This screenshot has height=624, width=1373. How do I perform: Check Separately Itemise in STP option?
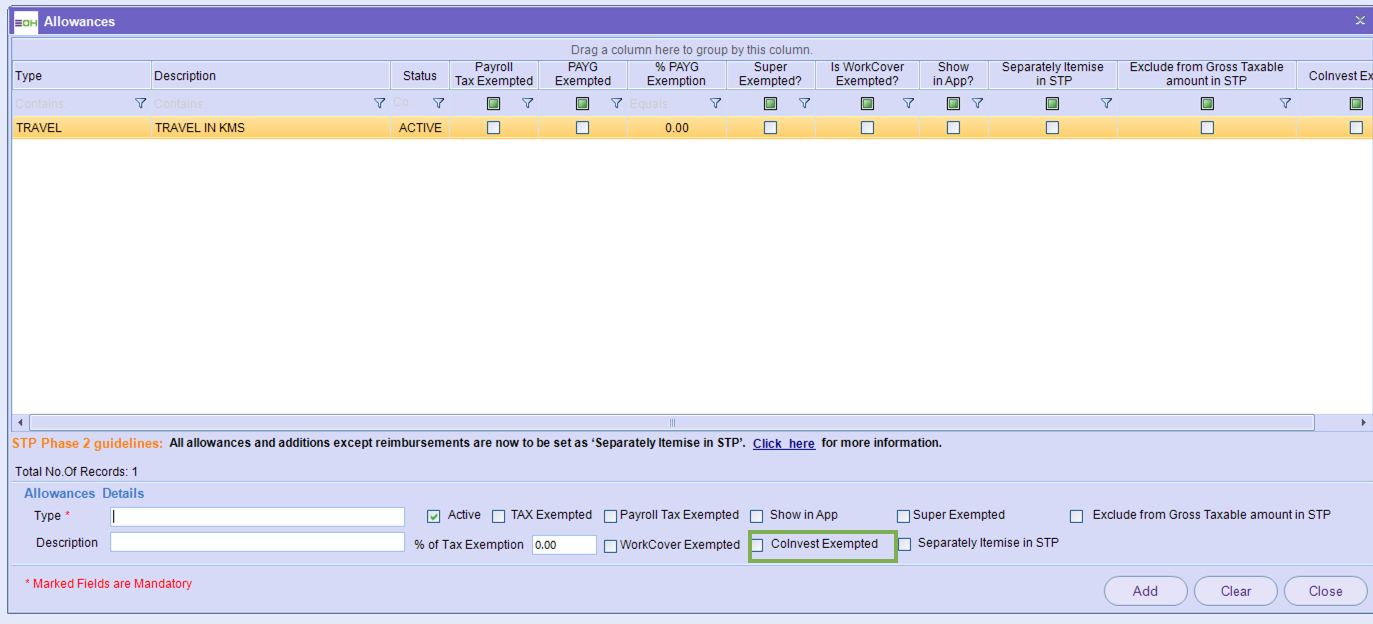(x=905, y=544)
